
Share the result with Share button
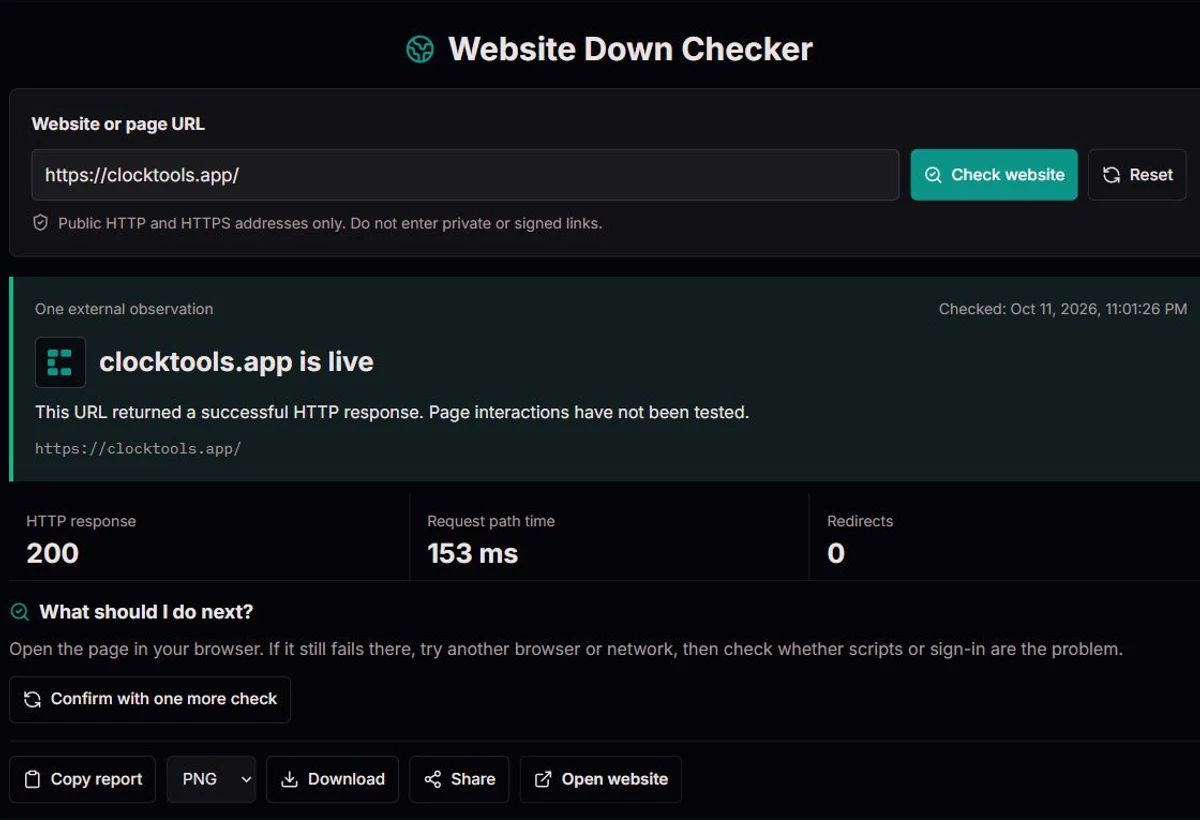[459, 779]
